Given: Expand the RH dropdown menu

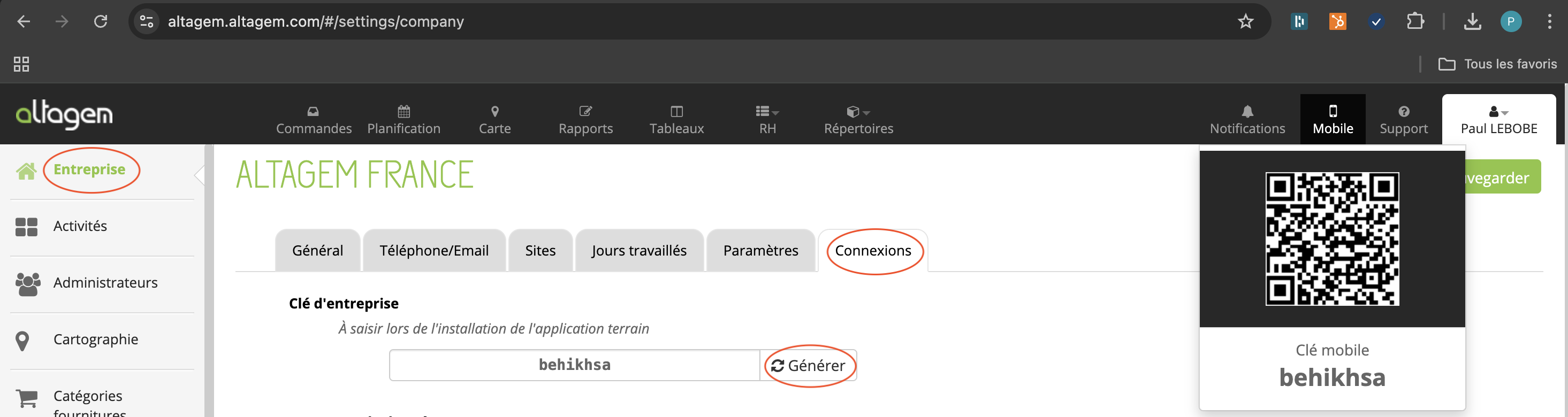Looking at the screenshot, I should (x=767, y=120).
